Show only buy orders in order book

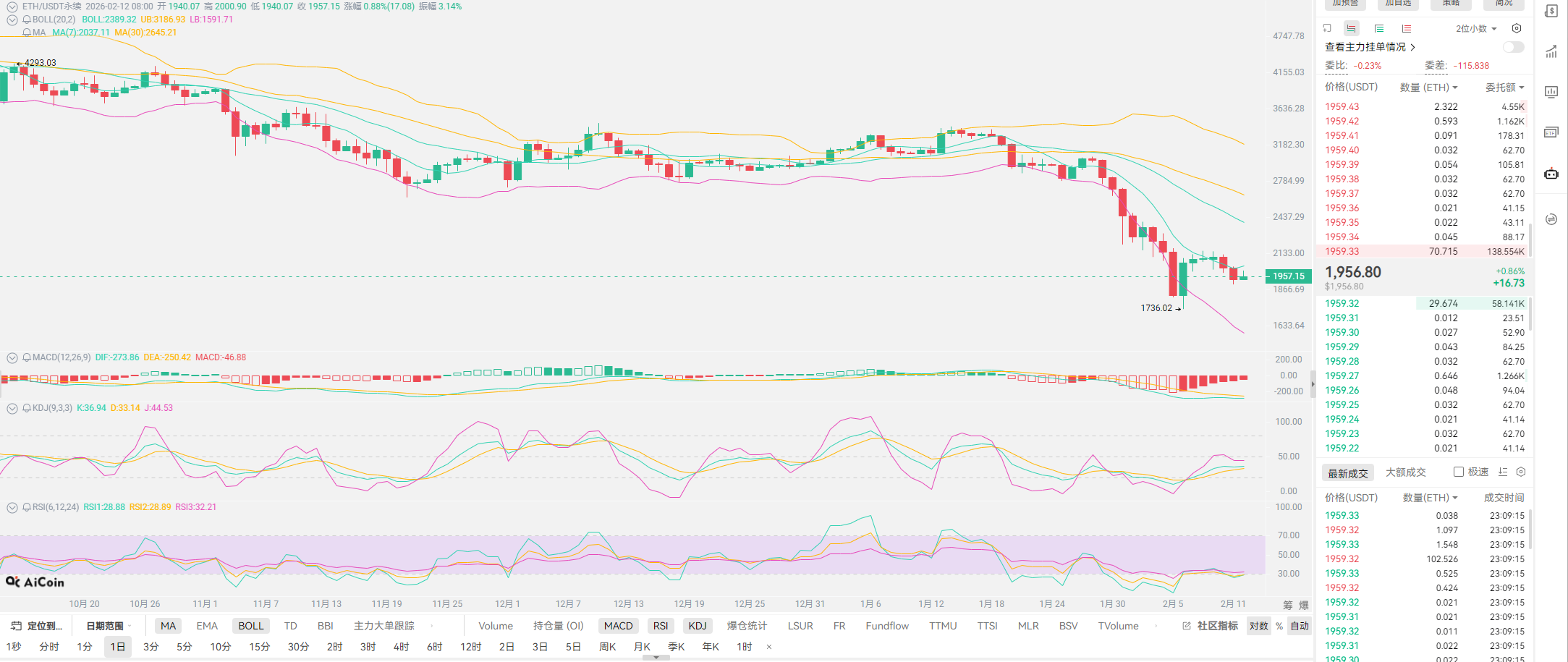[x=1379, y=29]
